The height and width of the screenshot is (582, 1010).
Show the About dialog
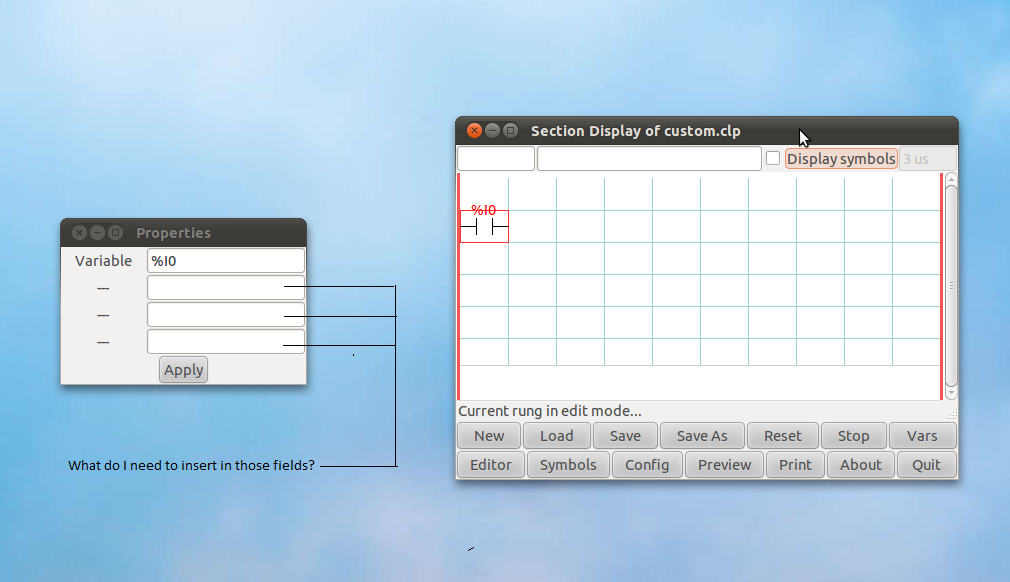(x=861, y=465)
